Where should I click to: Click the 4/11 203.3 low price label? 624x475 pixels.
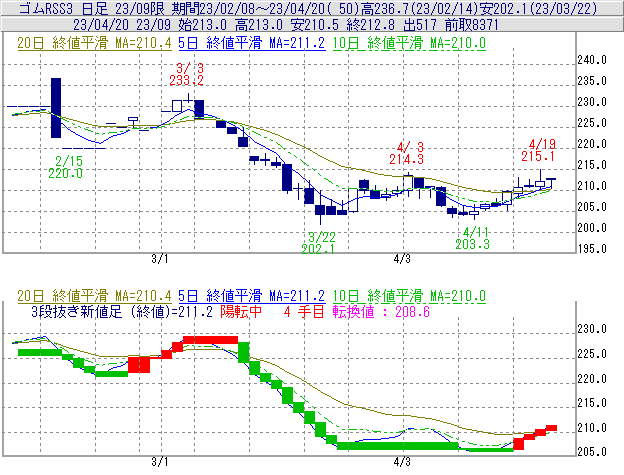tap(472, 238)
